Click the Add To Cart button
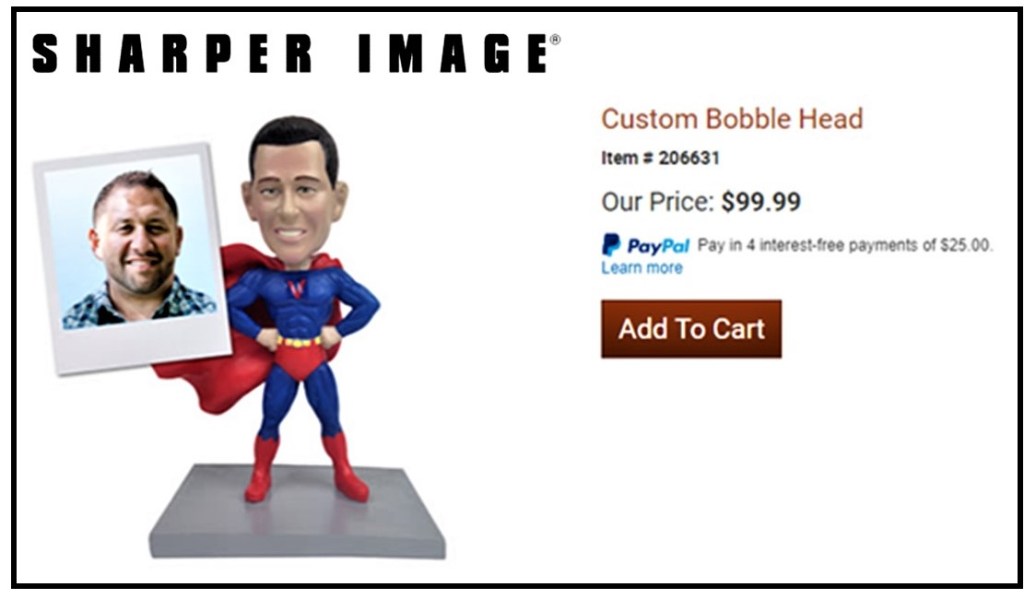This screenshot has width=1024, height=599. pos(691,329)
